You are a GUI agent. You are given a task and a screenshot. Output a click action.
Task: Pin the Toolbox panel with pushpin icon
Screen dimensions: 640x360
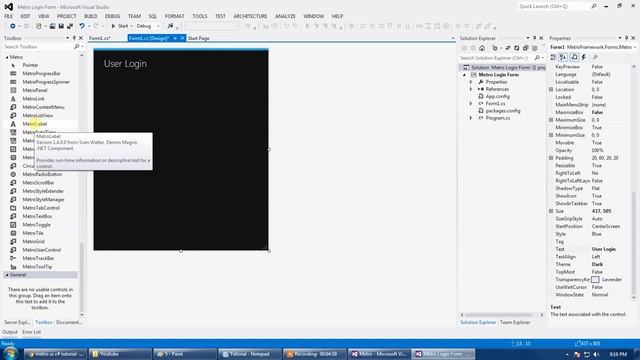tap(74, 38)
